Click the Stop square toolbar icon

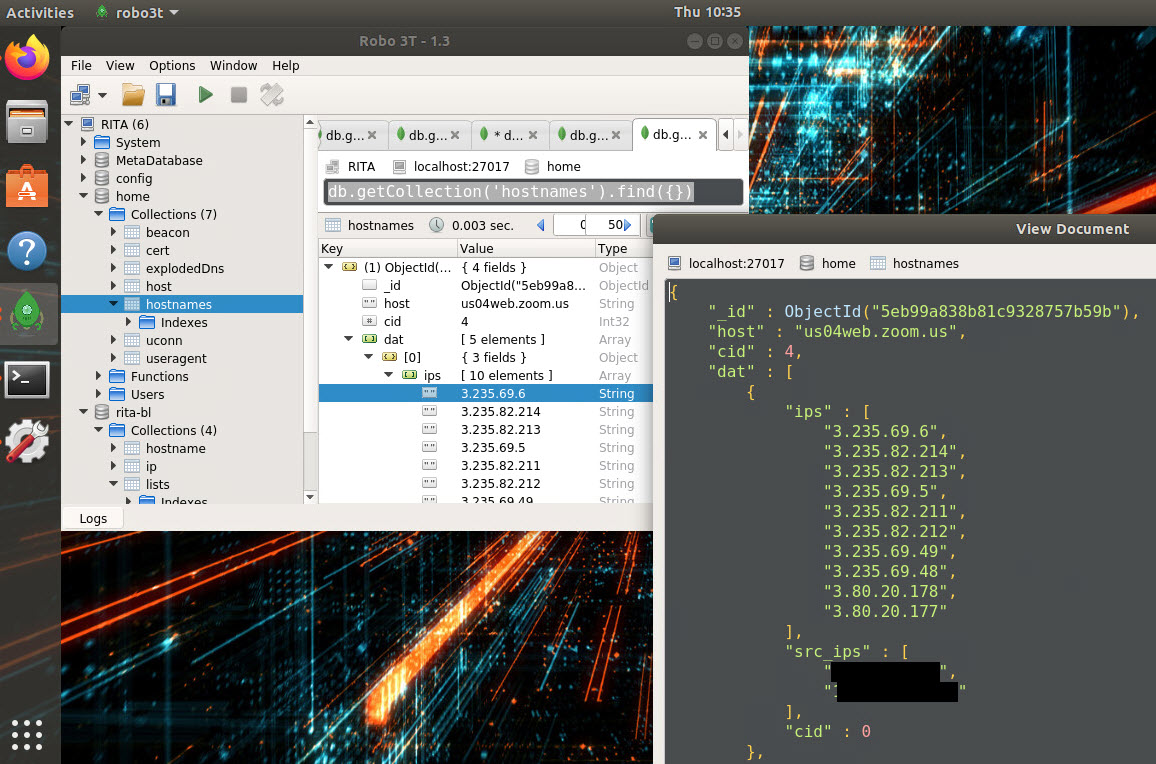coord(239,95)
